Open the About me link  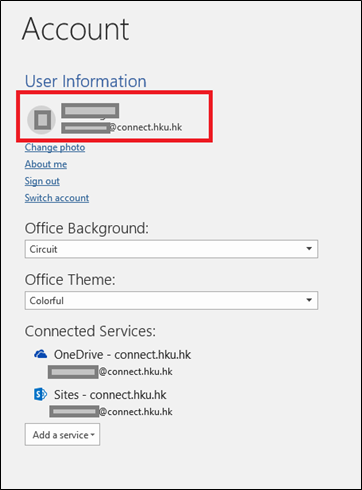click(46, 164)
